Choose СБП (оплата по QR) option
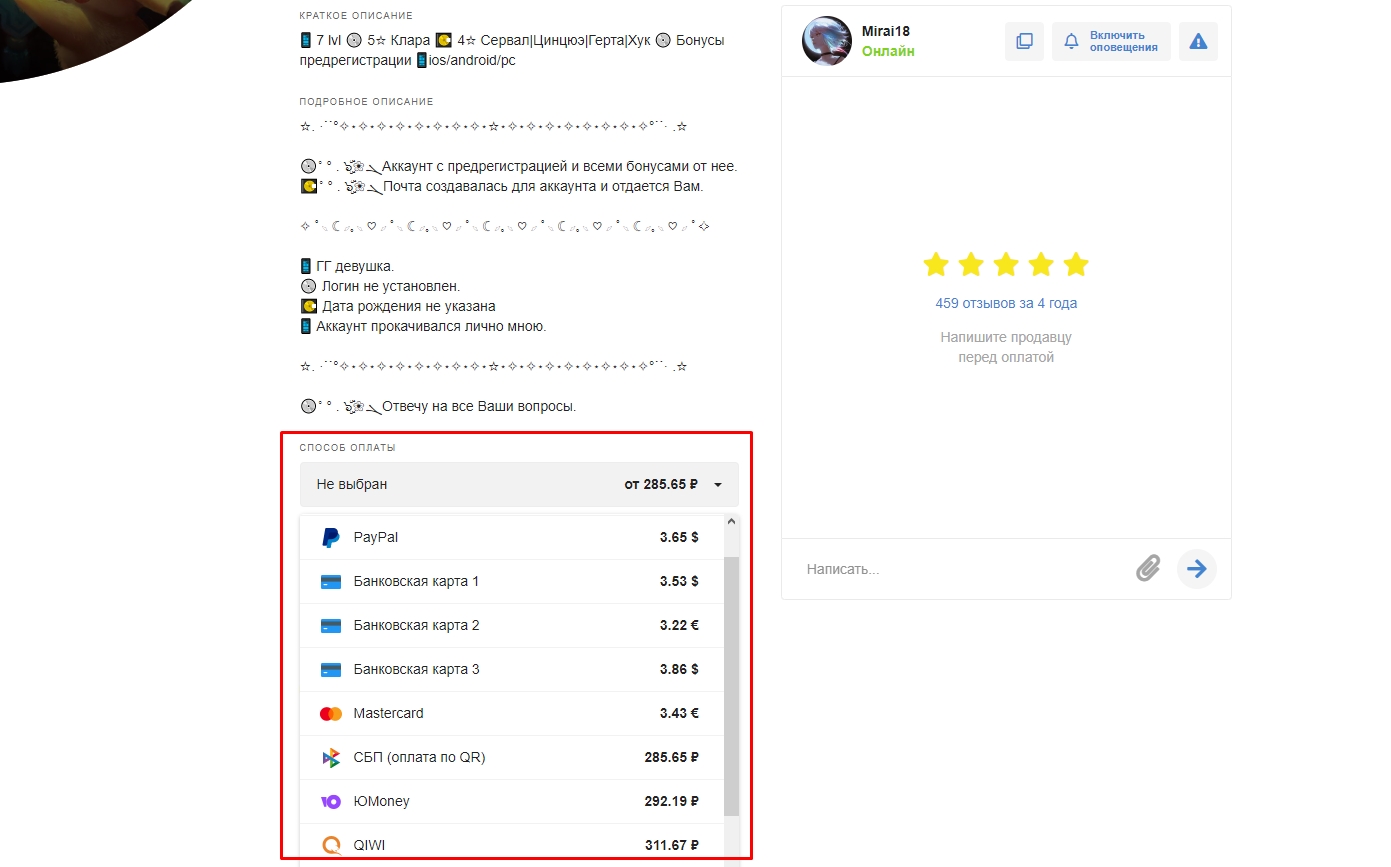Image resolution: width=1391 pixels, height=867 pixels. click(x=511, y=758)
